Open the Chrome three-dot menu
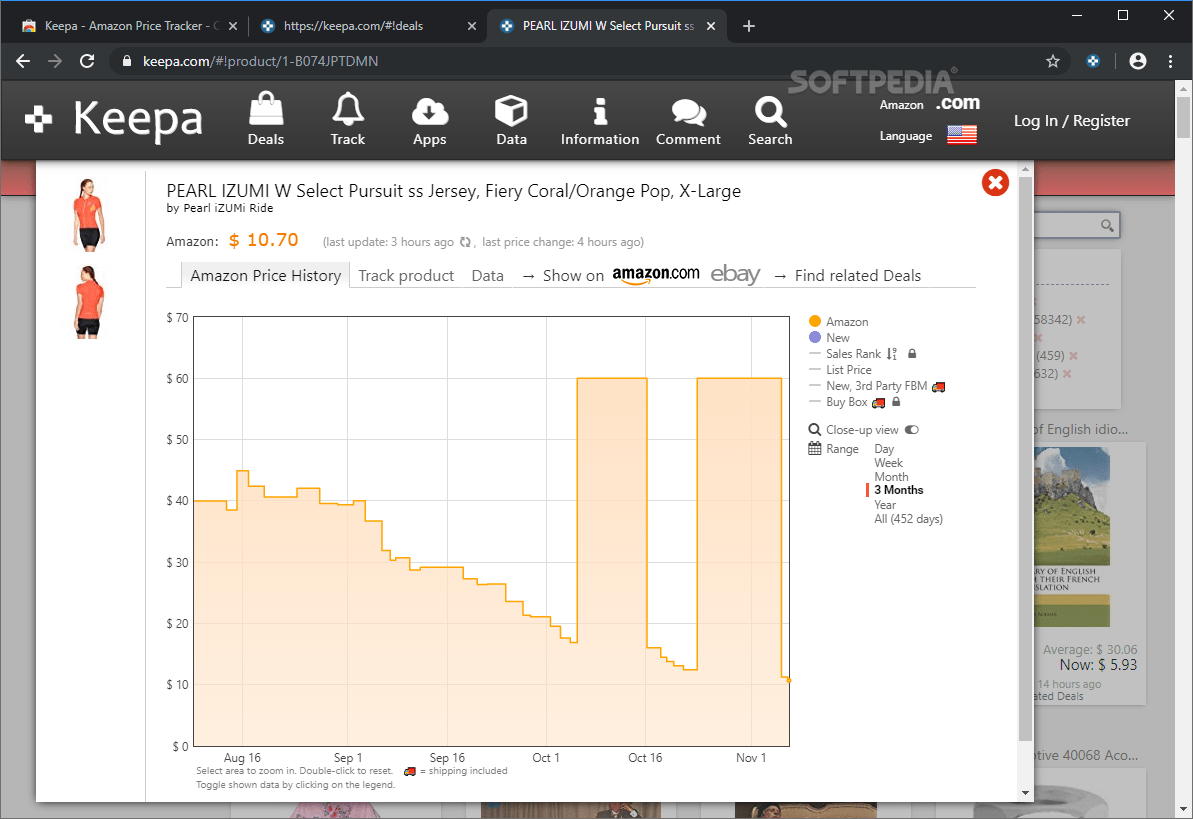Image resolution: width=1193 pixels, height=819 pixels. point(1170,61)
